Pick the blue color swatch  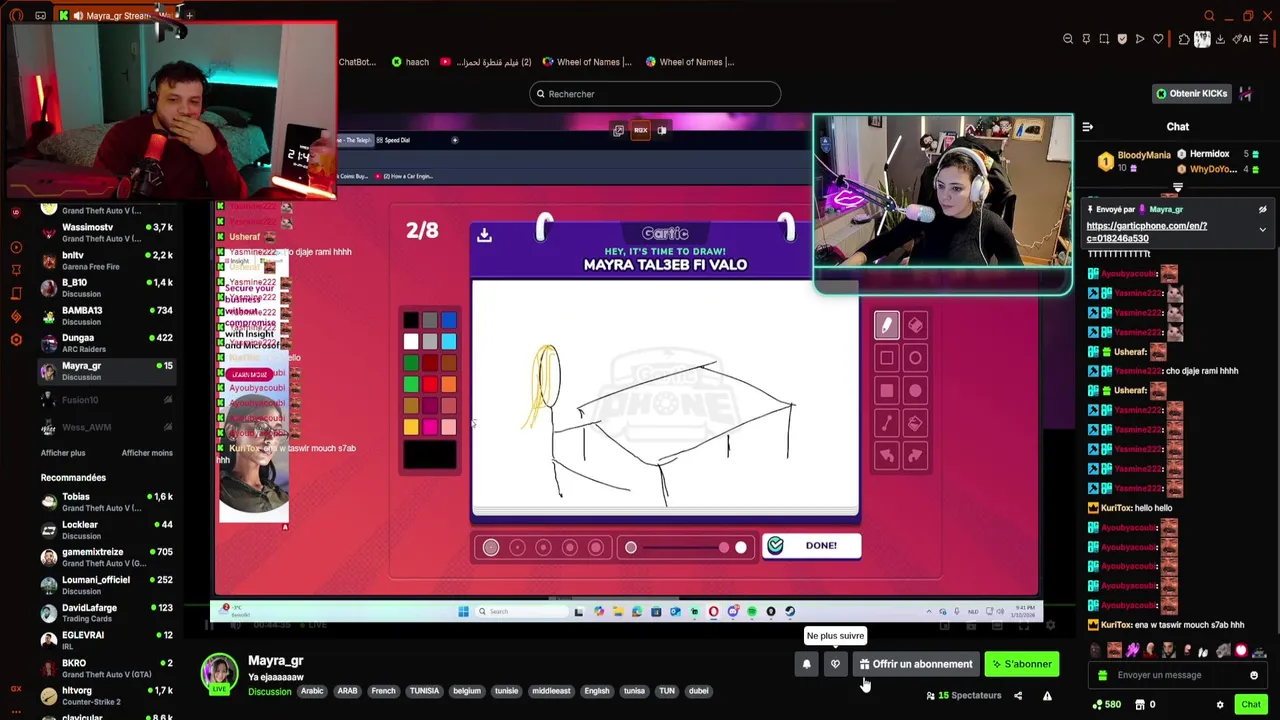[448, 320]
